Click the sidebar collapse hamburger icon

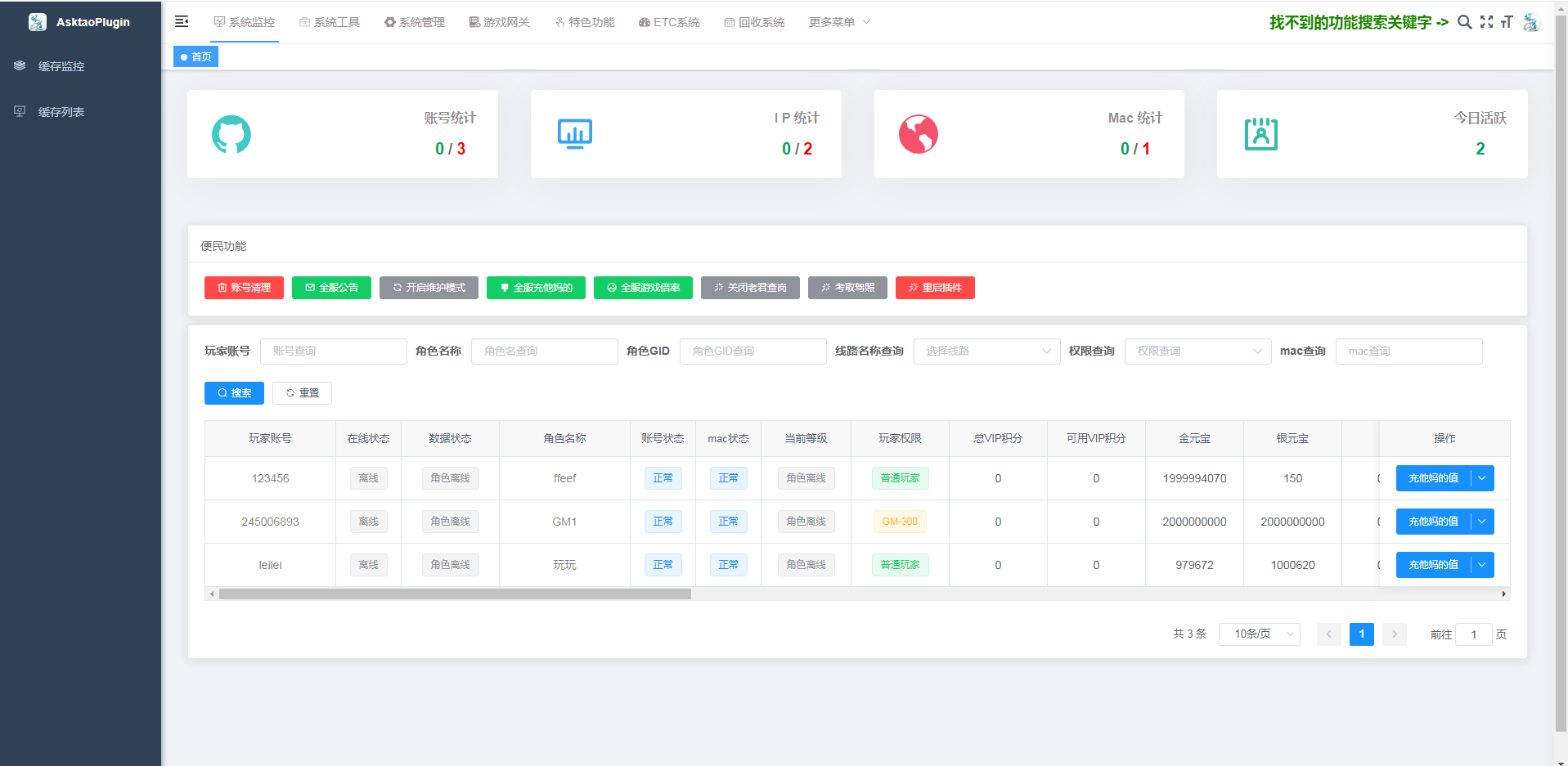pos(182,22)
